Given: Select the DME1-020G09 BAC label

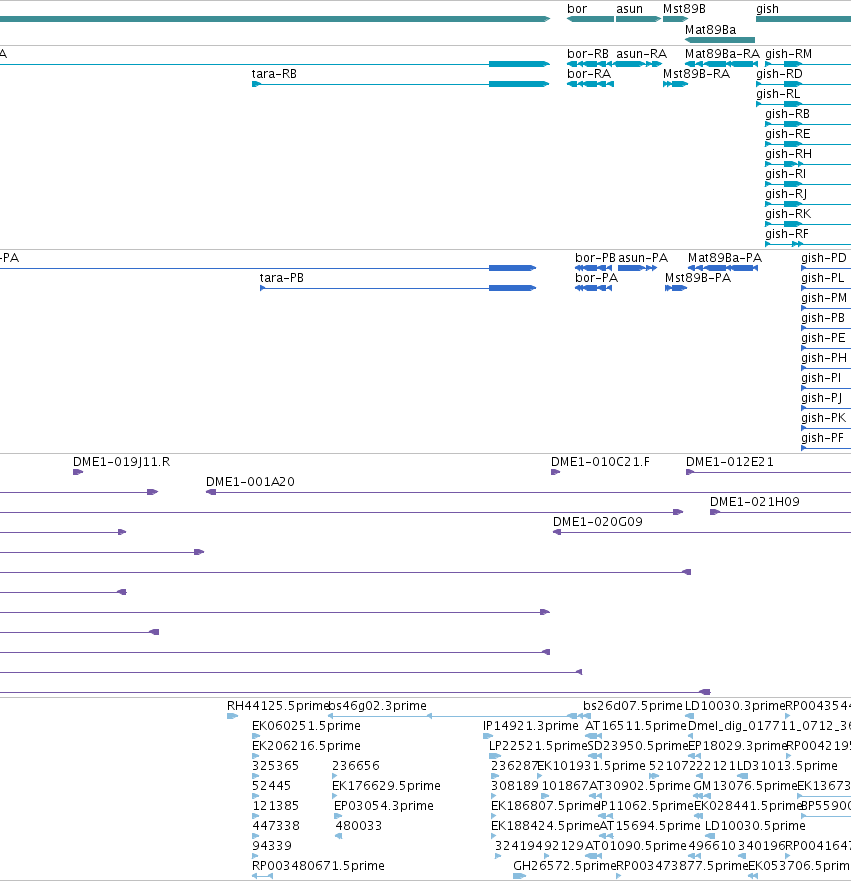Looking at the screenshot, I should click(598, 522).
